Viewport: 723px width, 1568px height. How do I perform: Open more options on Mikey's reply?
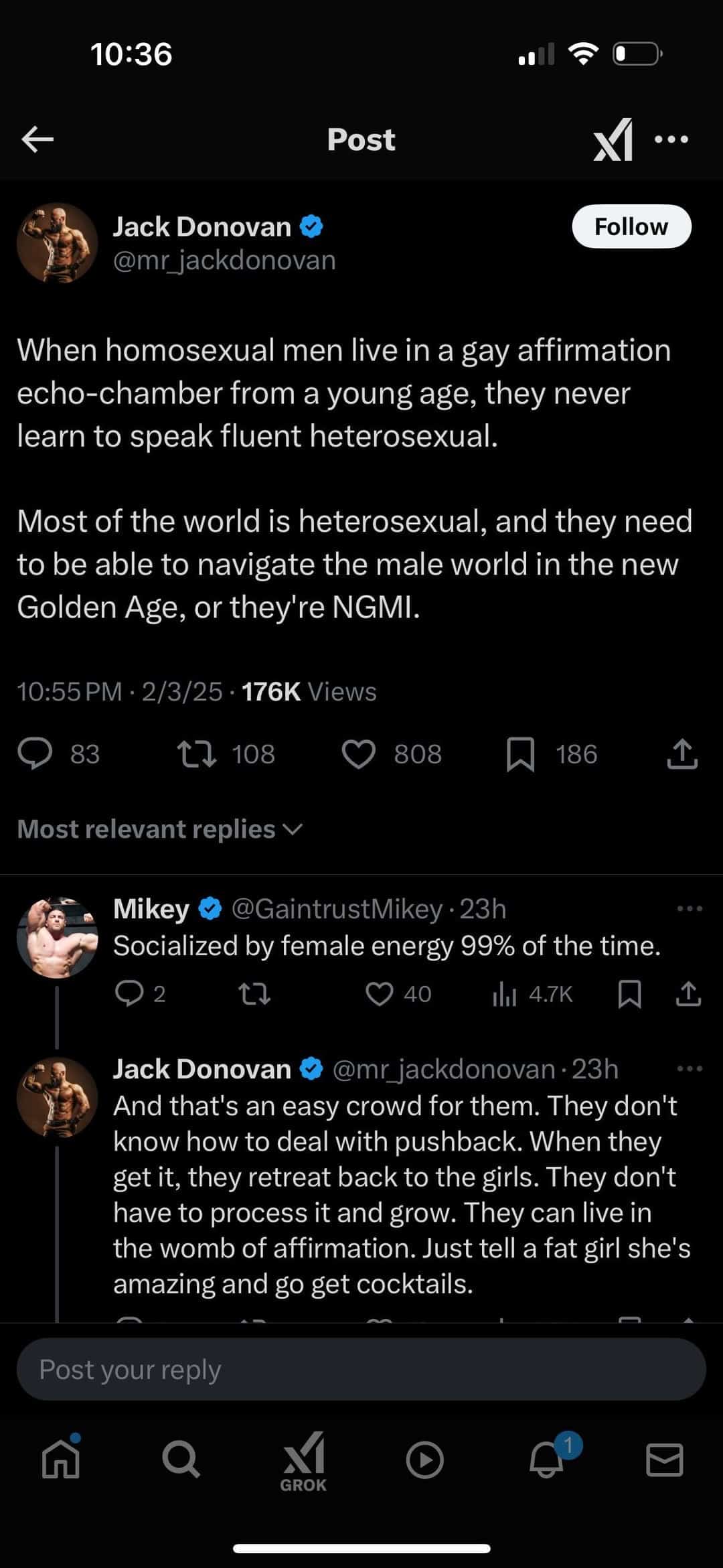(690, 909)
